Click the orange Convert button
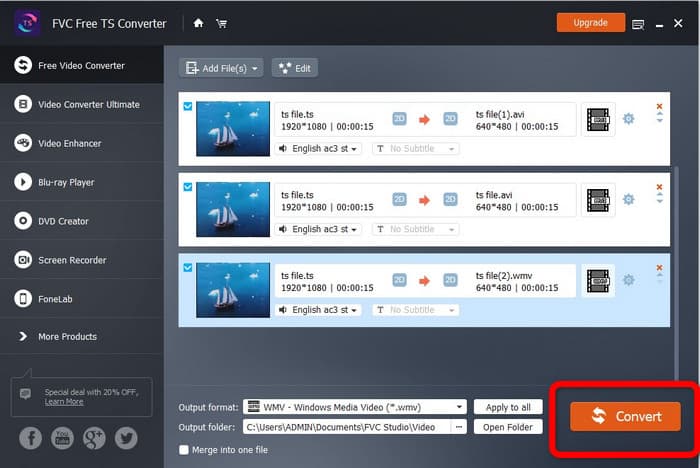This screenshot has height=468, width=700. (625, 416)
